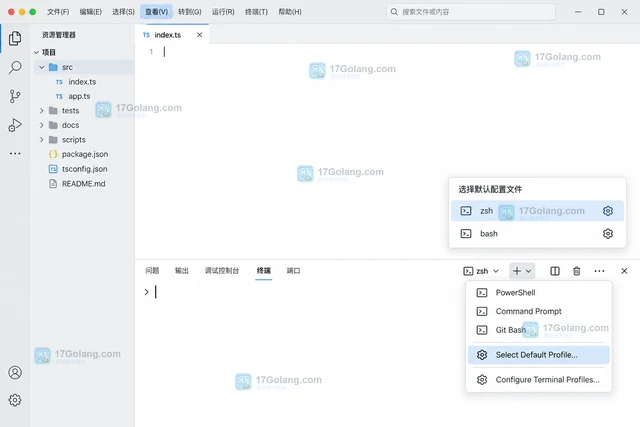The height and width of the screenshot is (427, 640).
Task: Kill terminal with trash icon
Action: click(576, 271)
